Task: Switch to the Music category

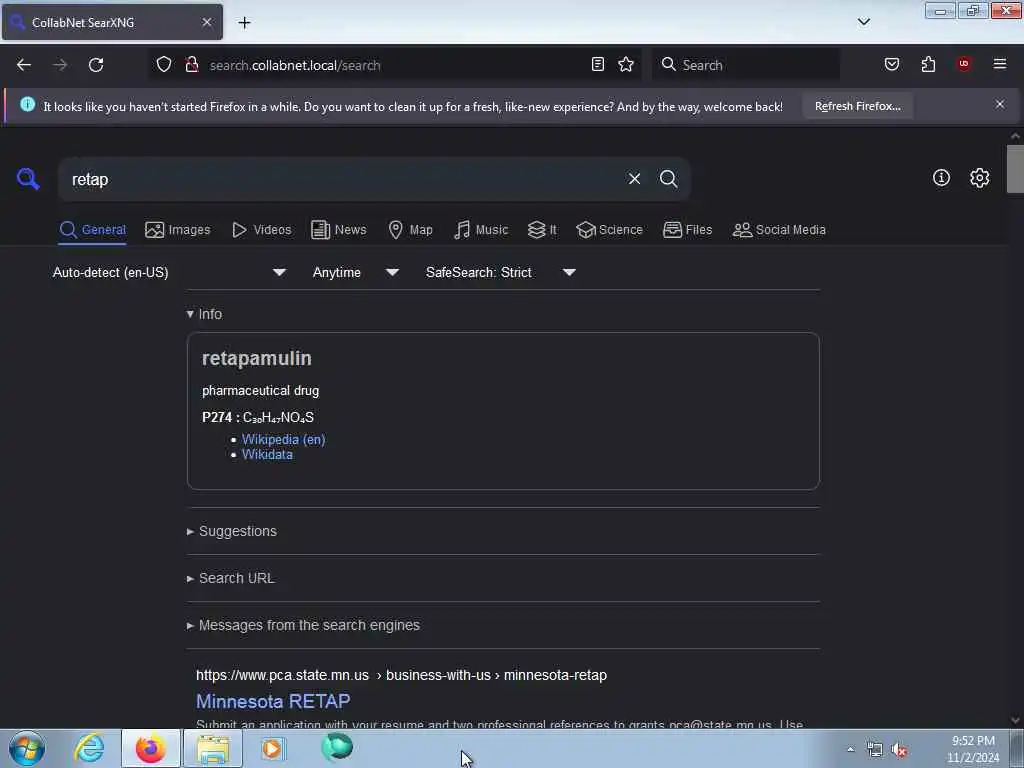Action: click(481, 230)
